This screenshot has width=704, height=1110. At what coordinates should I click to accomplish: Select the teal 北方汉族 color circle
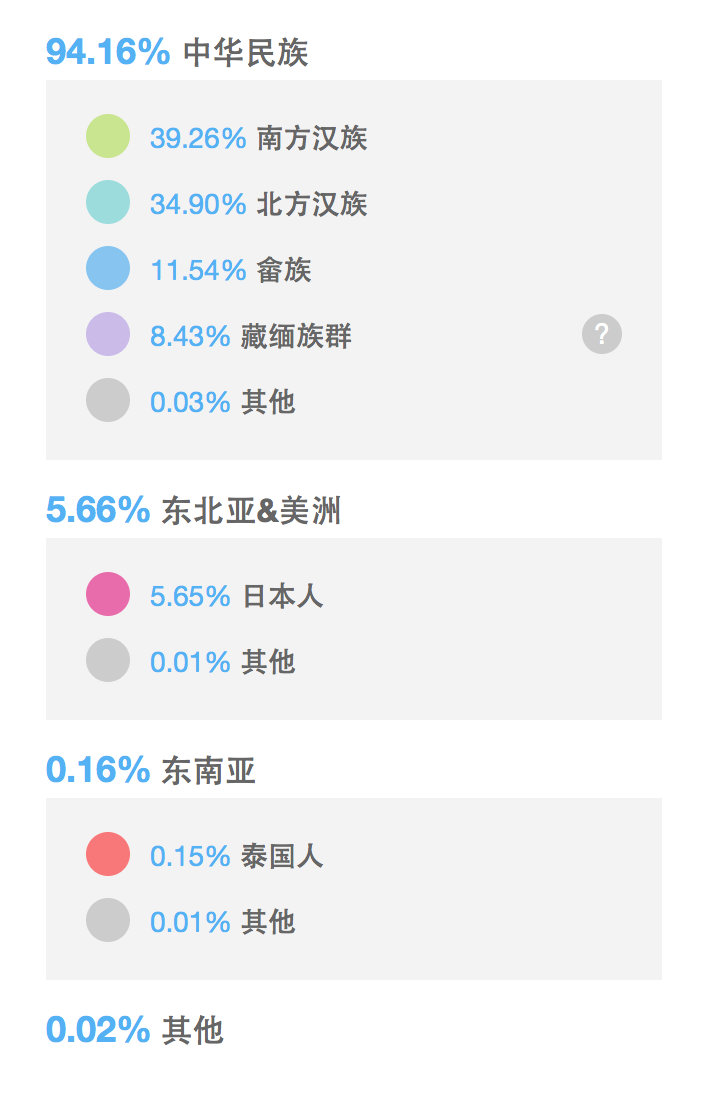point(108,202)
